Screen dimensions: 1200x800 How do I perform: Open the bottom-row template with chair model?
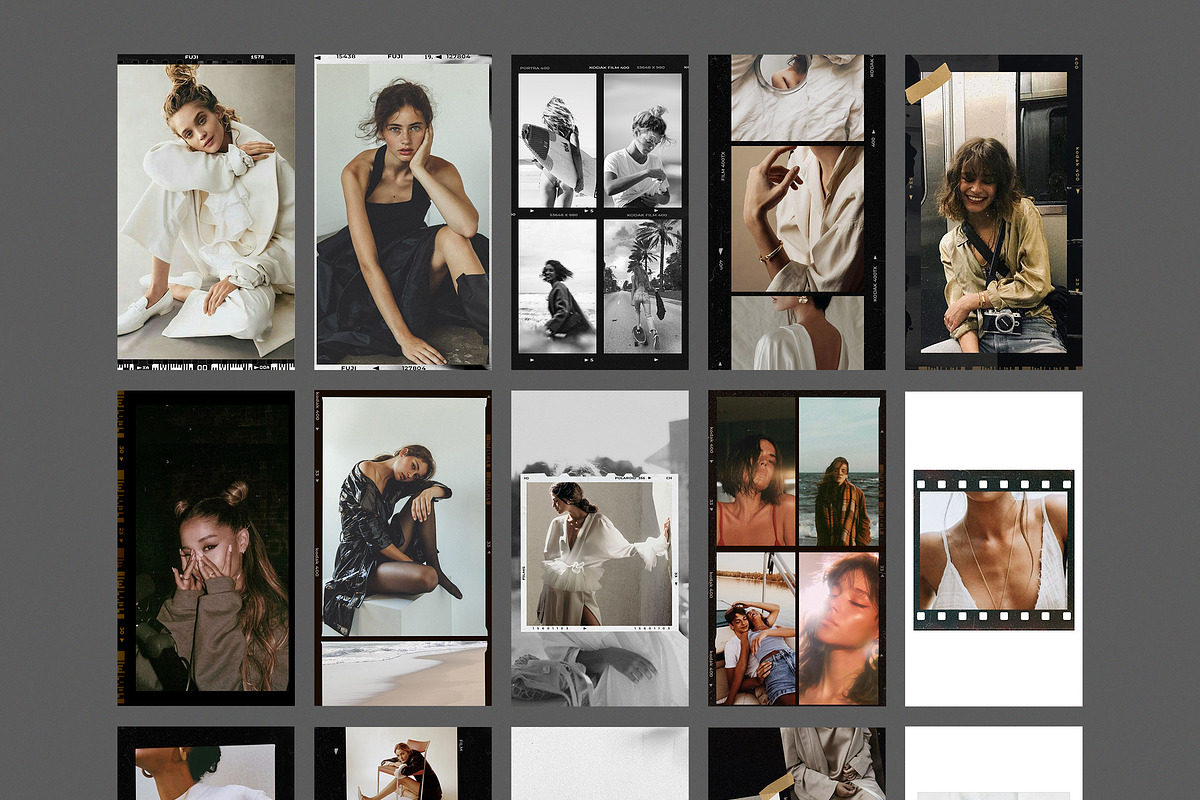[403, 763]
